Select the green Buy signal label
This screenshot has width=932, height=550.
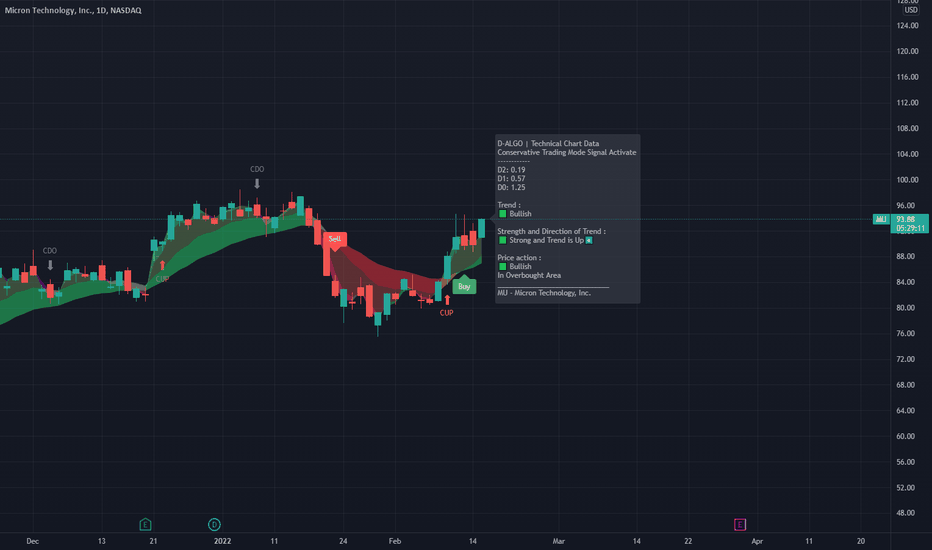(464, 286)
